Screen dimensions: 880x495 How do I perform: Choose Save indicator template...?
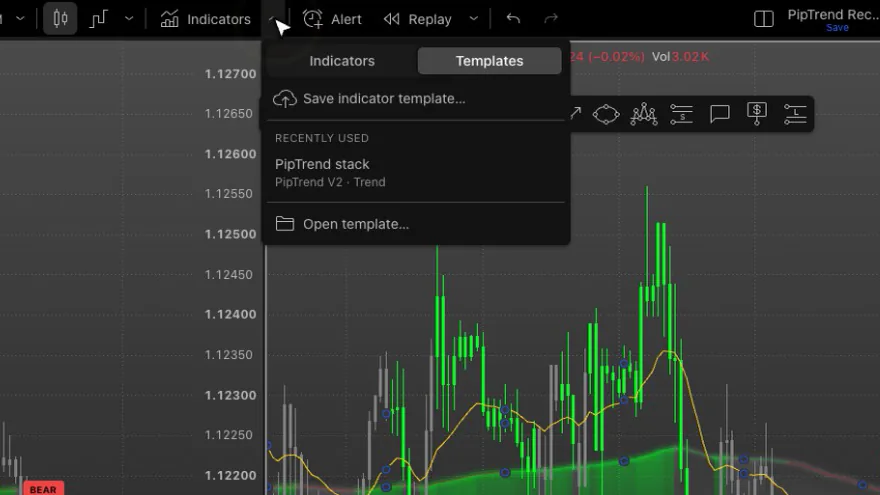pos(415,99)
